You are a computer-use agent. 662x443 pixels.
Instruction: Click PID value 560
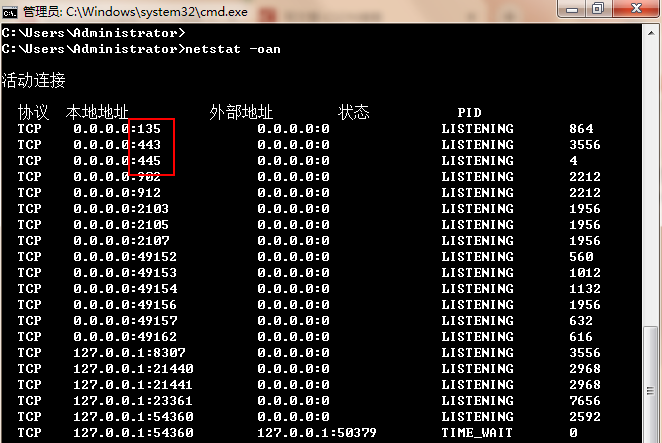581,257
